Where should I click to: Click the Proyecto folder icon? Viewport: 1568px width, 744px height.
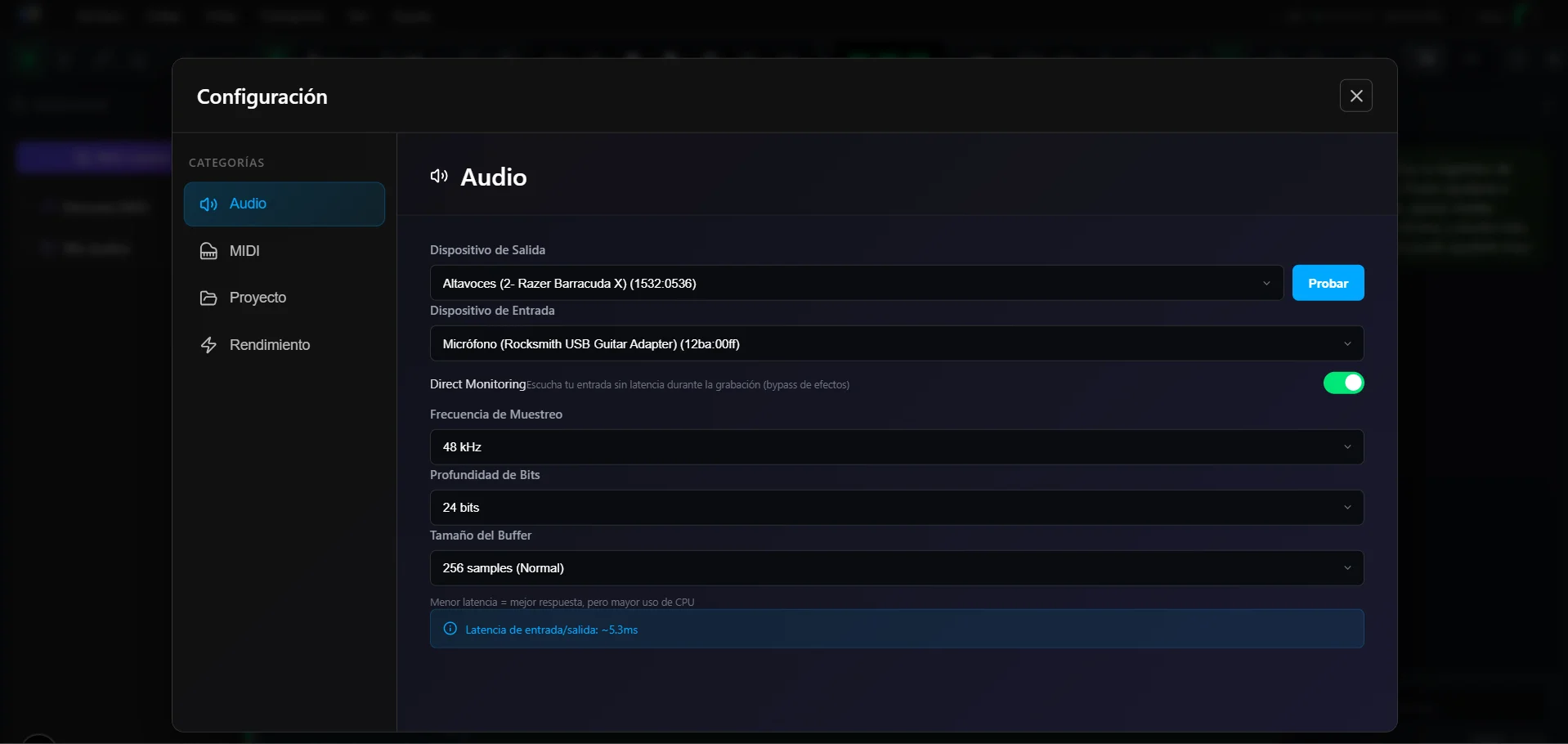pyautogui.click(x=208, y=298)
